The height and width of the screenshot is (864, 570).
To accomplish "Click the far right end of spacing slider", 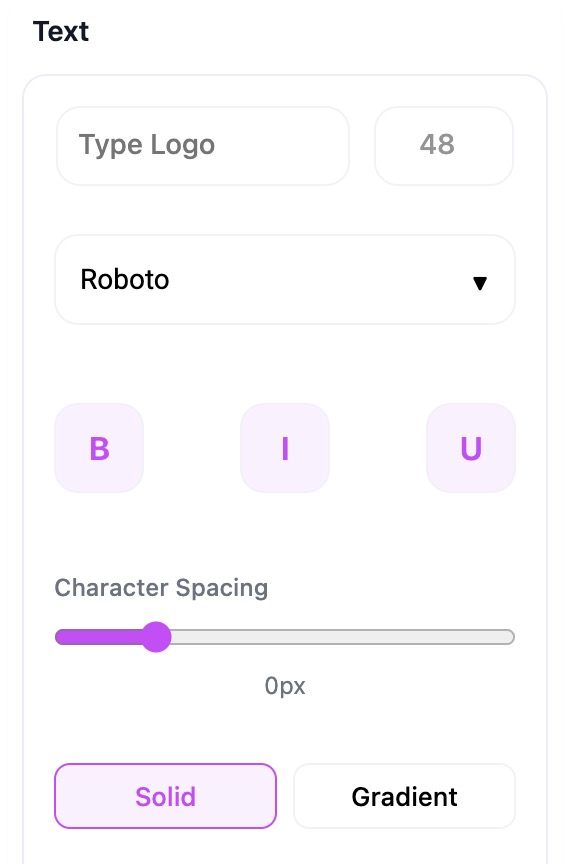I will pos(510,637).
